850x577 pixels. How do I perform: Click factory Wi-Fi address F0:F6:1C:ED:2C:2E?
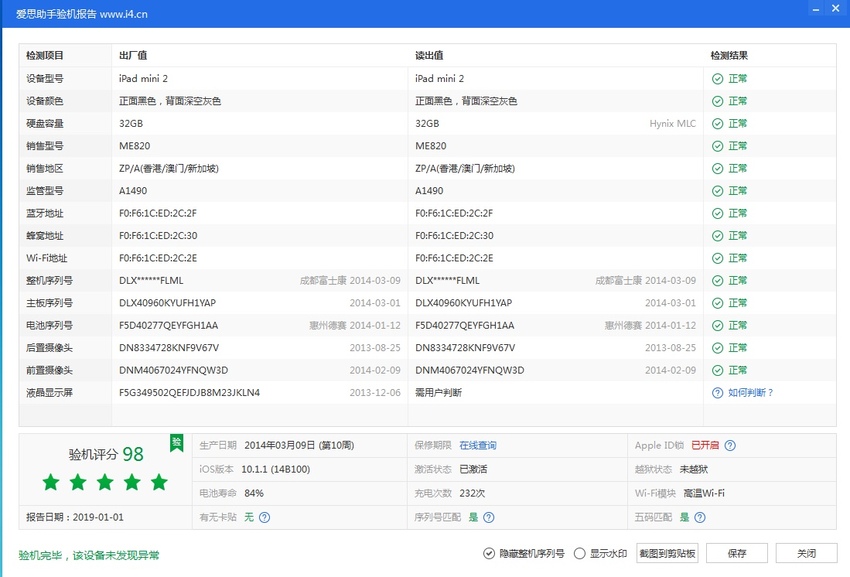pos(158,258)
